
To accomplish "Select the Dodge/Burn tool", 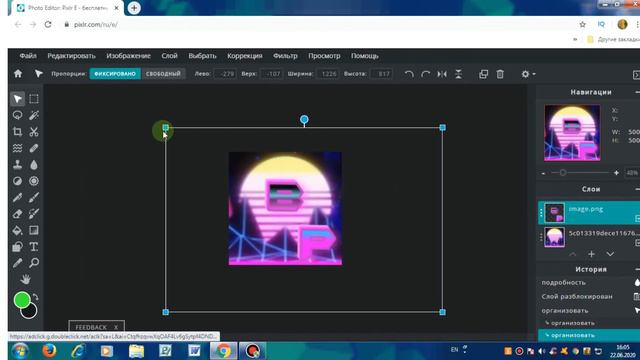I will click(18, 181).
